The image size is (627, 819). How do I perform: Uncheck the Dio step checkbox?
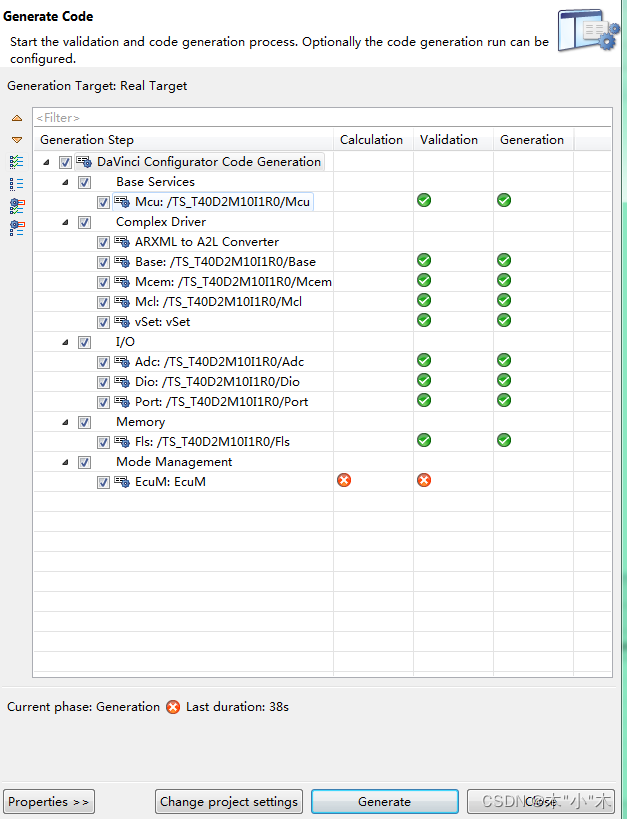[x=103, y=382]
